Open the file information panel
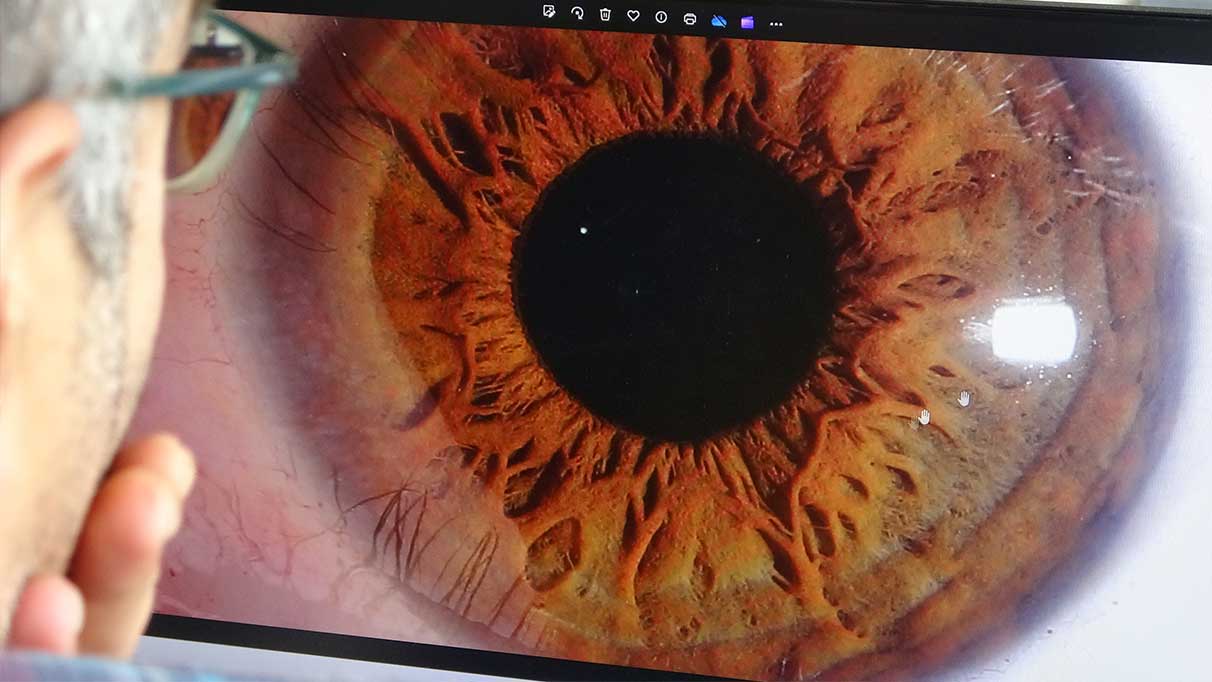Screen dimensions: 1212x682 point(662,15)
